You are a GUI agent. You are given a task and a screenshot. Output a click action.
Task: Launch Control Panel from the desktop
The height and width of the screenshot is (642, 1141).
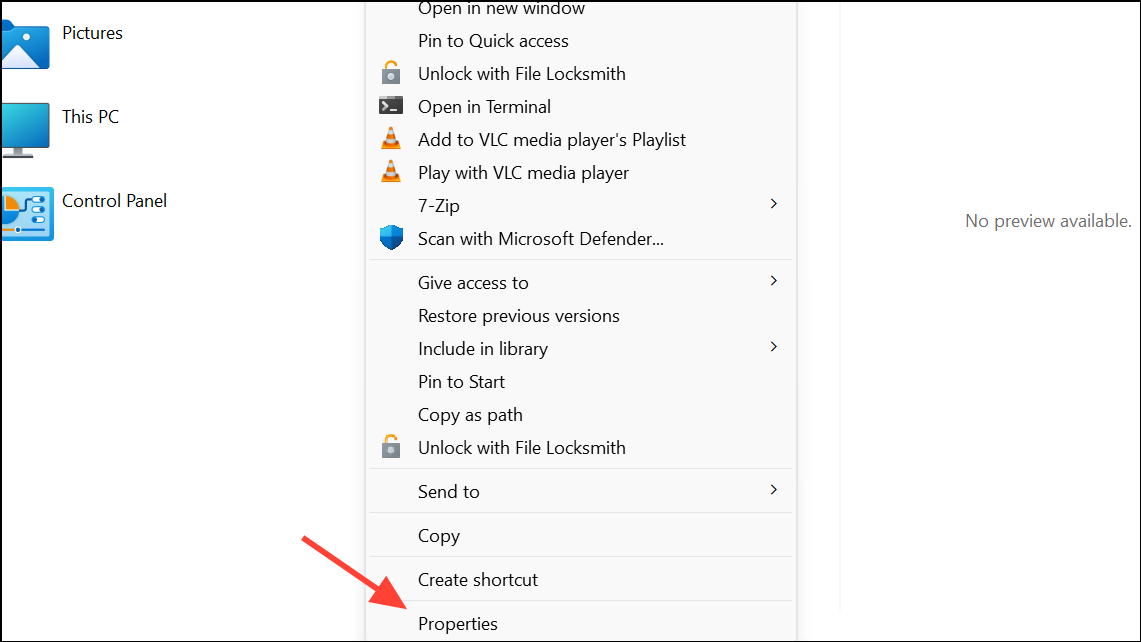coord(114,200)
